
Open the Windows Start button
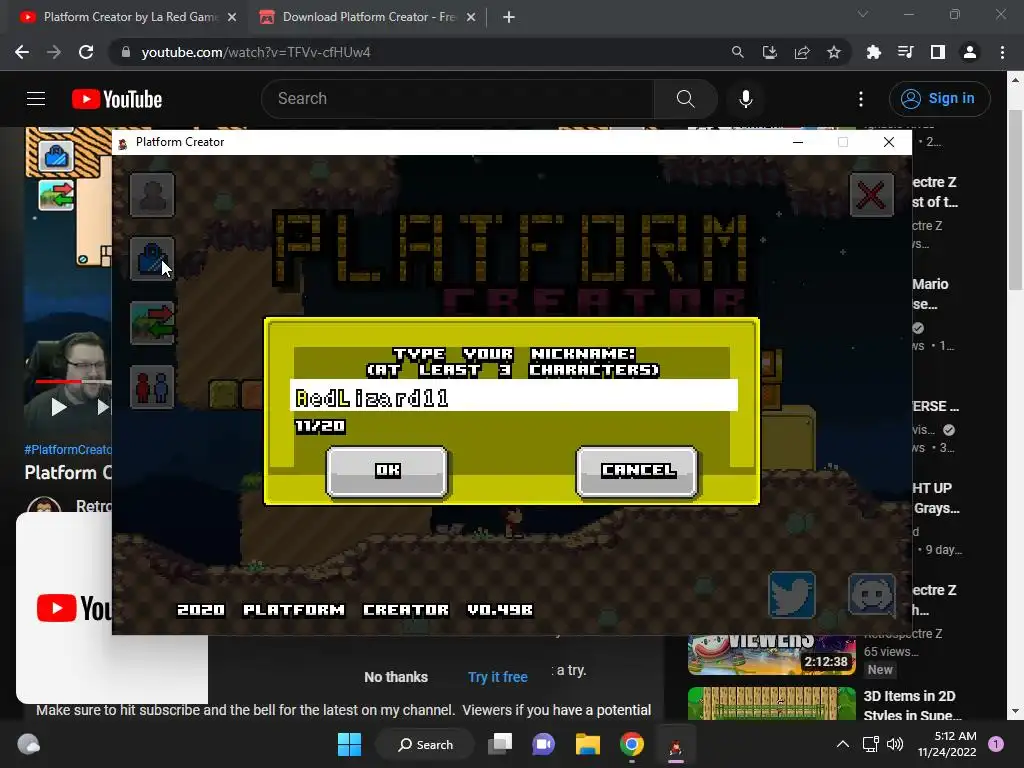(349, 744)
